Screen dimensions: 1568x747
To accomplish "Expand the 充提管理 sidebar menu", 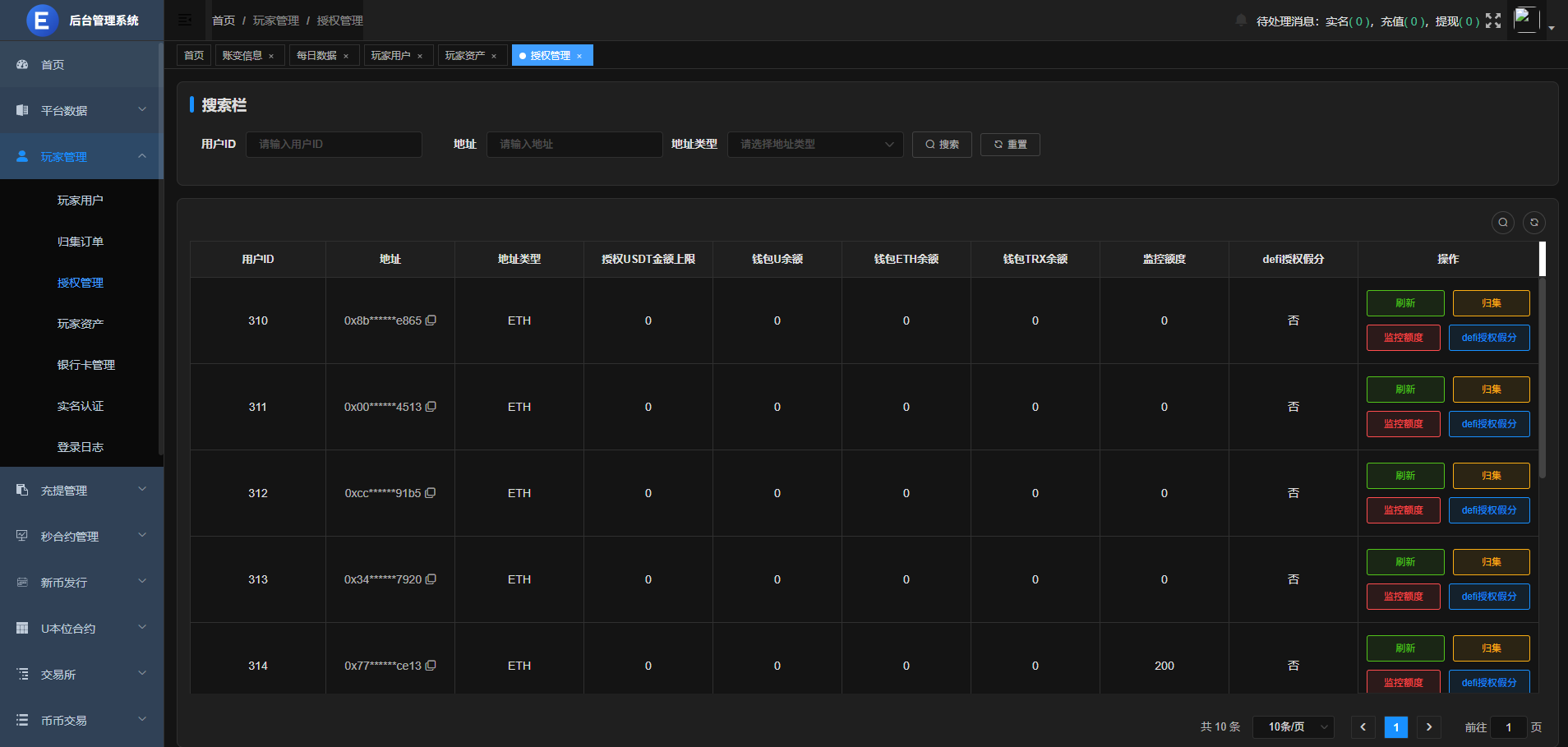I will click(x=81, y=491).
